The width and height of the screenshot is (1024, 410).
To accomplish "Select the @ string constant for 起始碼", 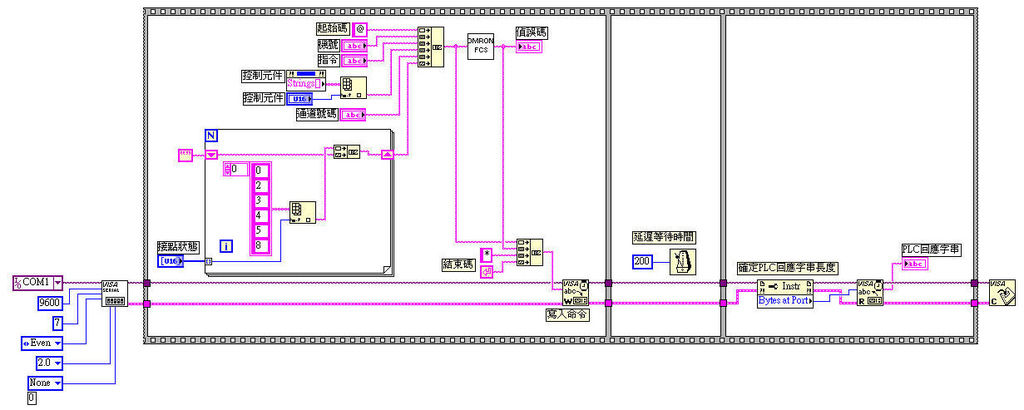I will [360, 29].
